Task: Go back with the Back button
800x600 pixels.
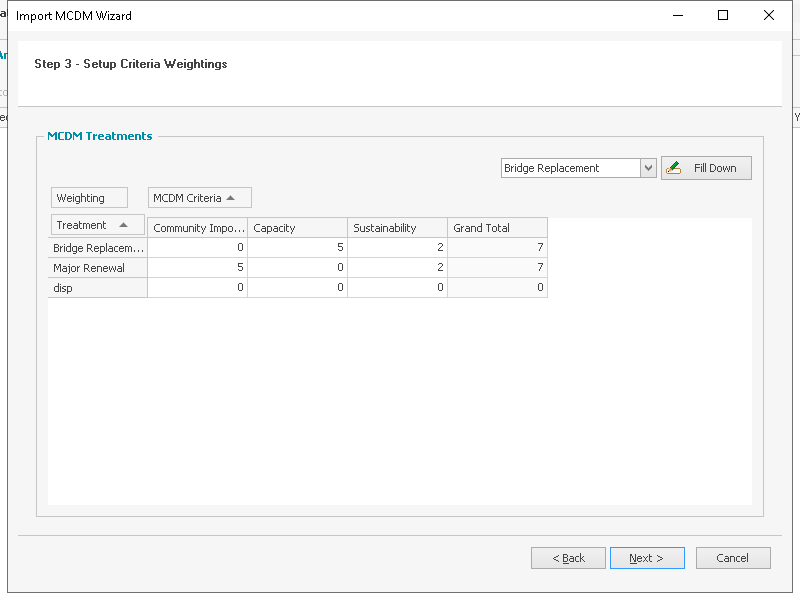Action: point(568,558)
